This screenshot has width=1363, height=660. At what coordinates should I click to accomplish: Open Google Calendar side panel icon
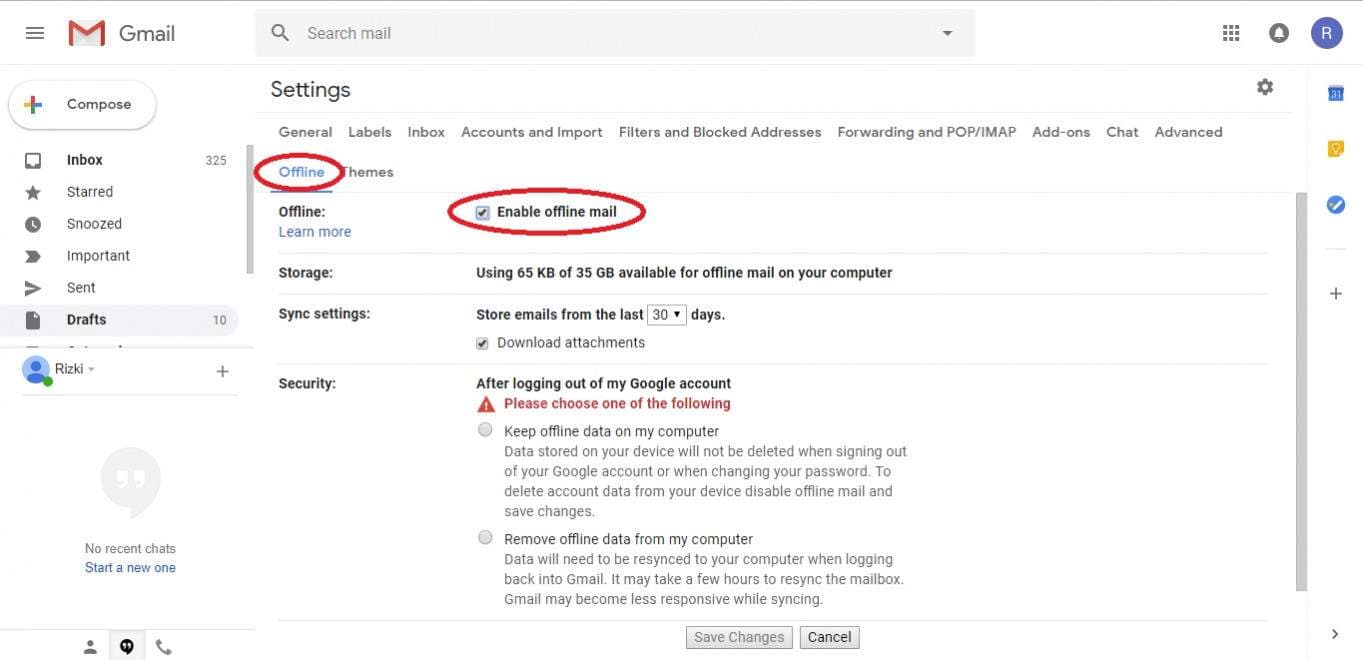click(1335, 93)
